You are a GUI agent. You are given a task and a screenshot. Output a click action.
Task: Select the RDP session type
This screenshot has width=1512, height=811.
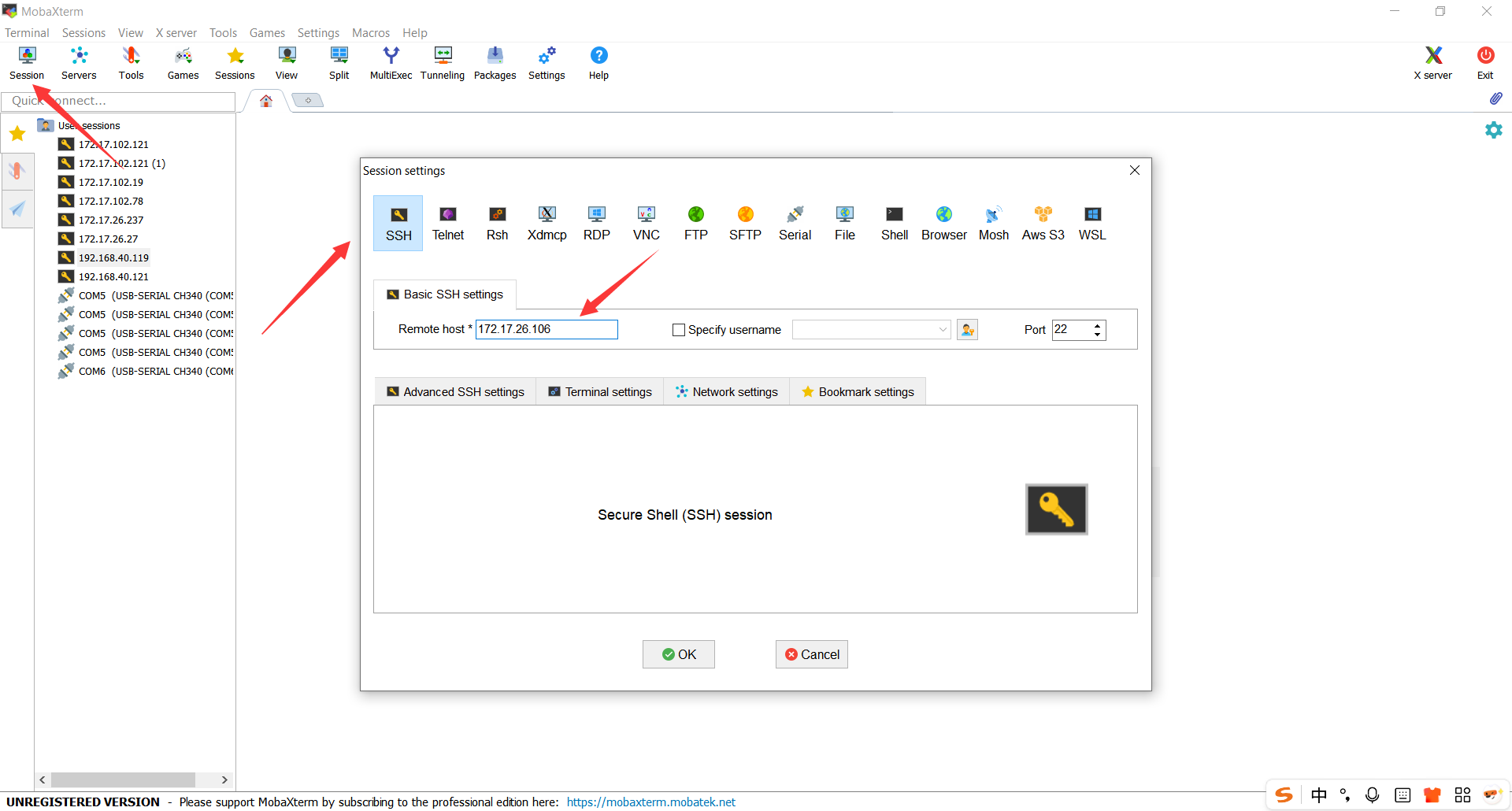(x=597, y=224)
